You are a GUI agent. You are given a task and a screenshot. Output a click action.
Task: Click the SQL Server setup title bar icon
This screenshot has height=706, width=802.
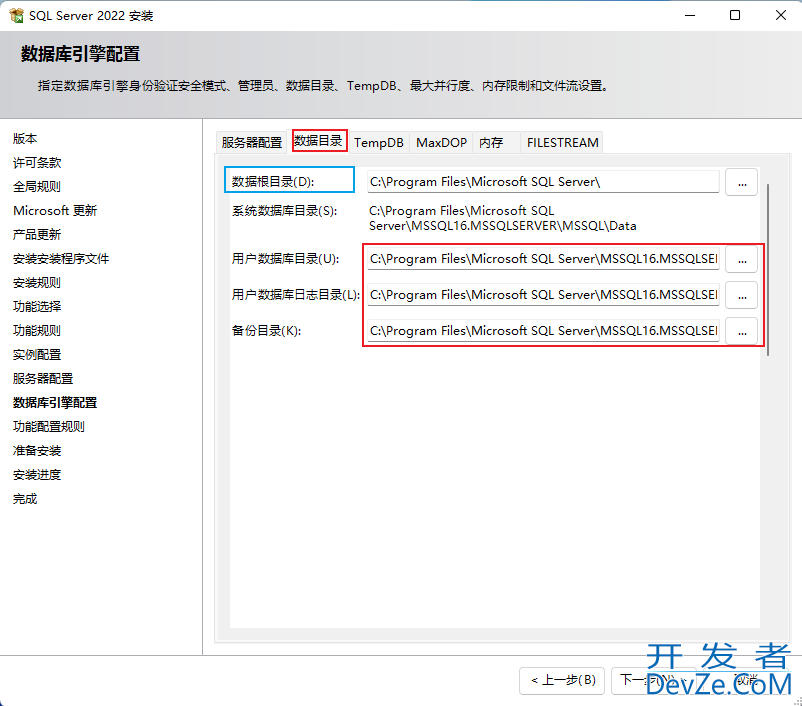16,15
